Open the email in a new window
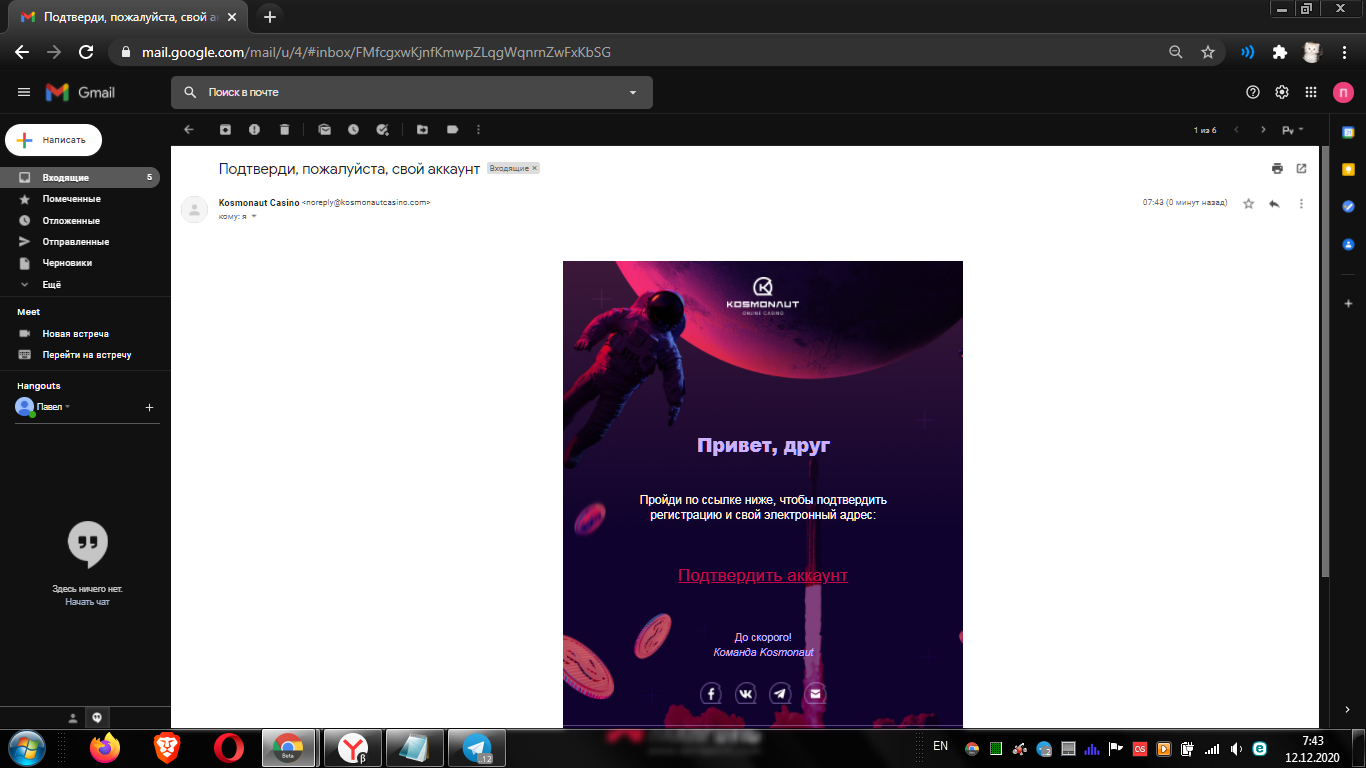 coord(1301,168)
